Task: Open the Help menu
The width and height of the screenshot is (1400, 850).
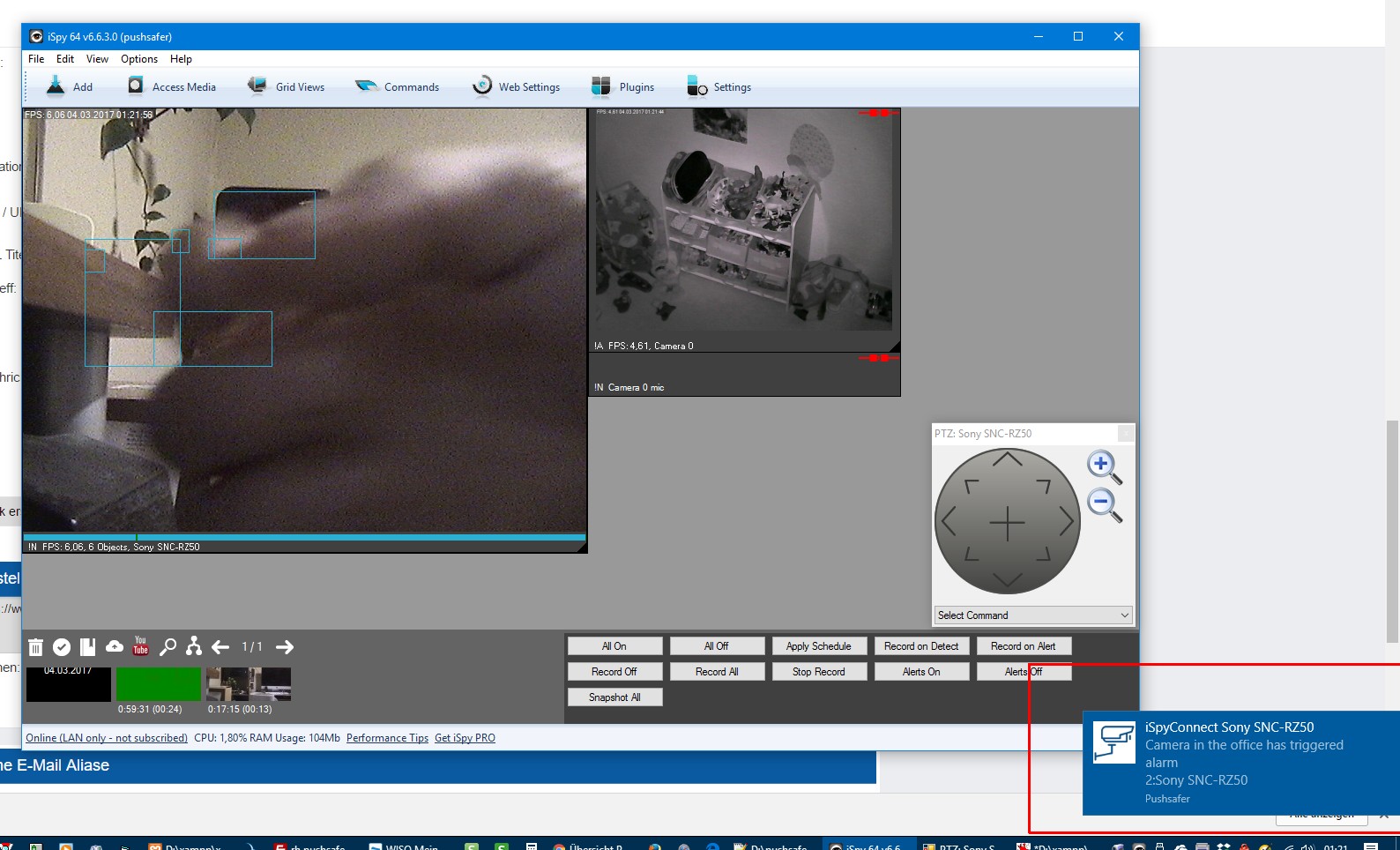Action: [x=181, y=59]
